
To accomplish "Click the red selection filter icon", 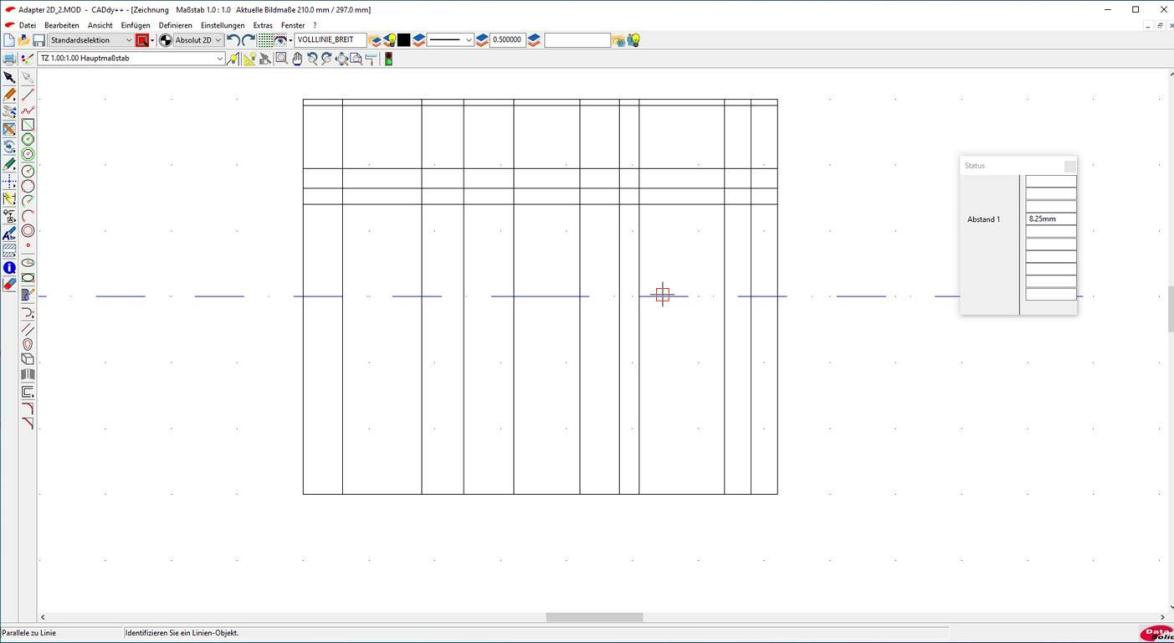I will tap(142, 40).
